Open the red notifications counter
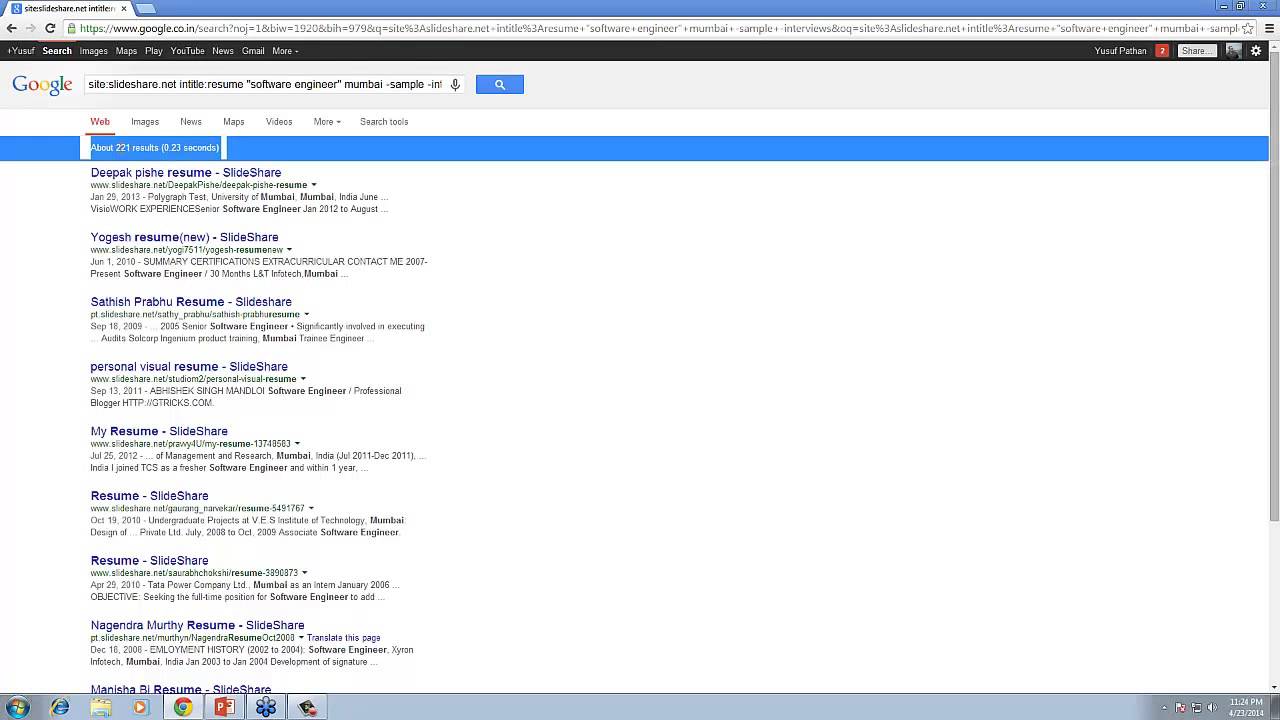Screen dimensions: 1280x720 coord(1162,51)
